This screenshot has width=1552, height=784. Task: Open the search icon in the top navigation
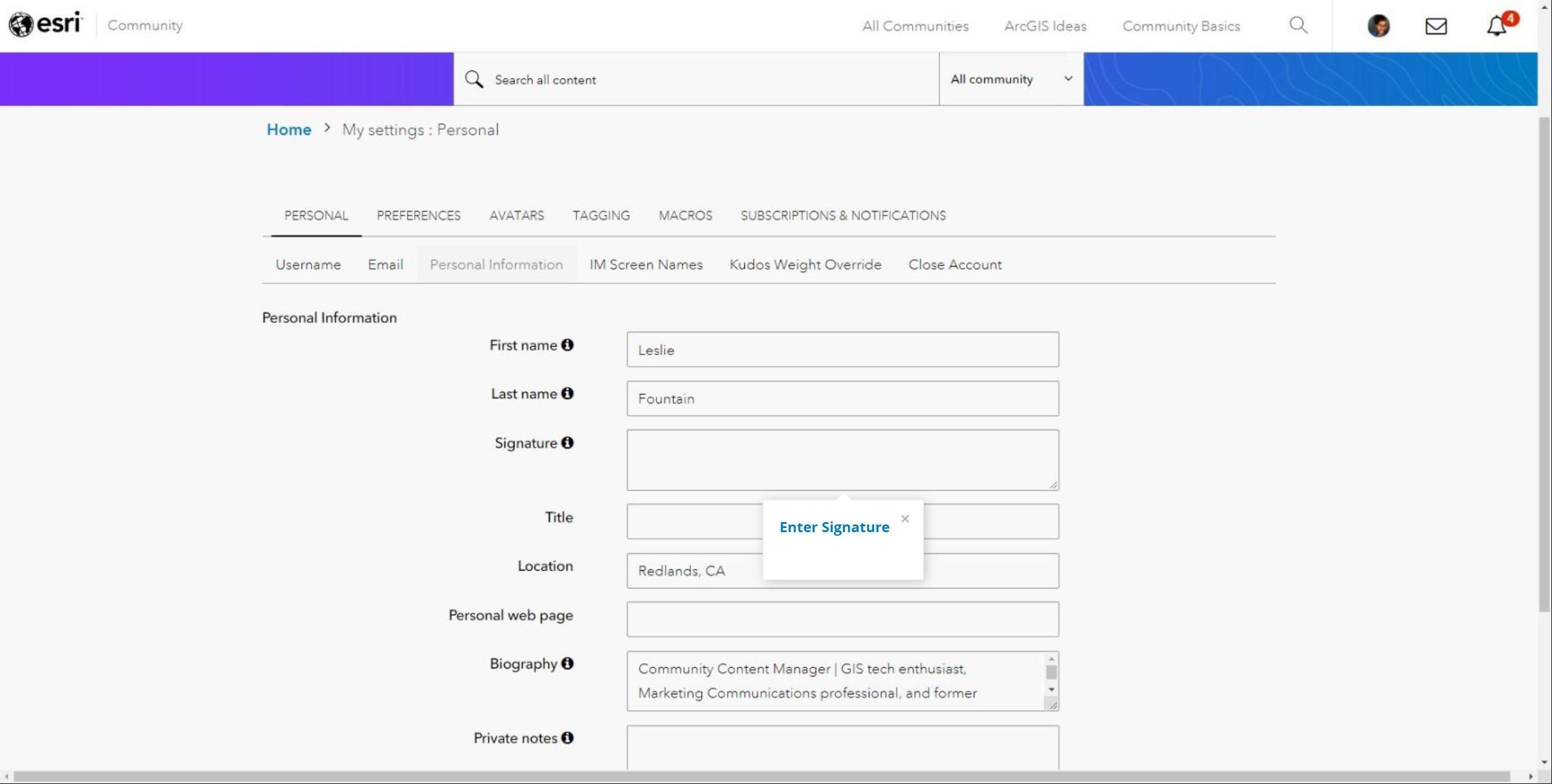pos(1298,25)
